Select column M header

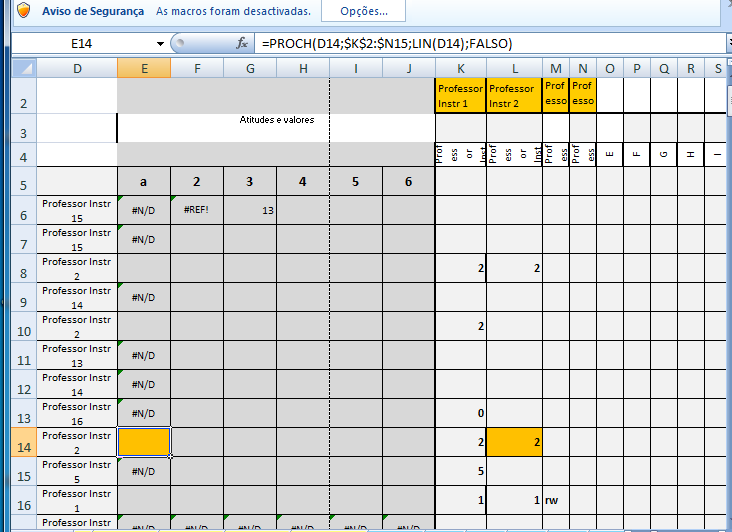(556, 69)
